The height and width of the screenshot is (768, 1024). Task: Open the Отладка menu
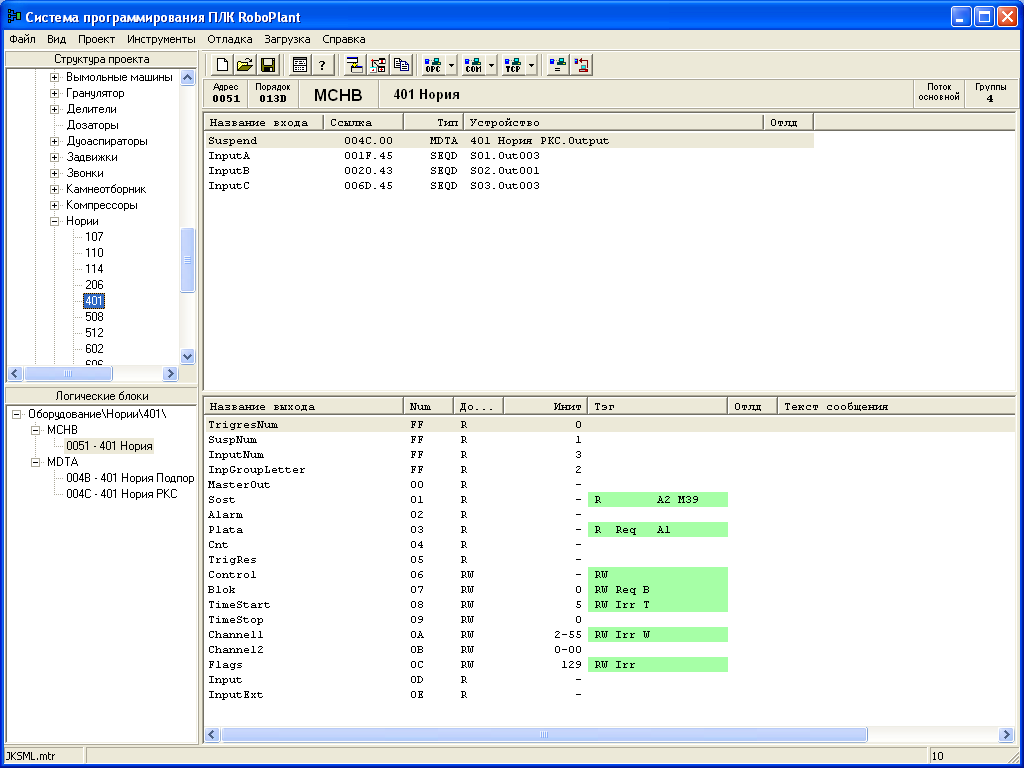pyautogui.click(x=229, y=39)
